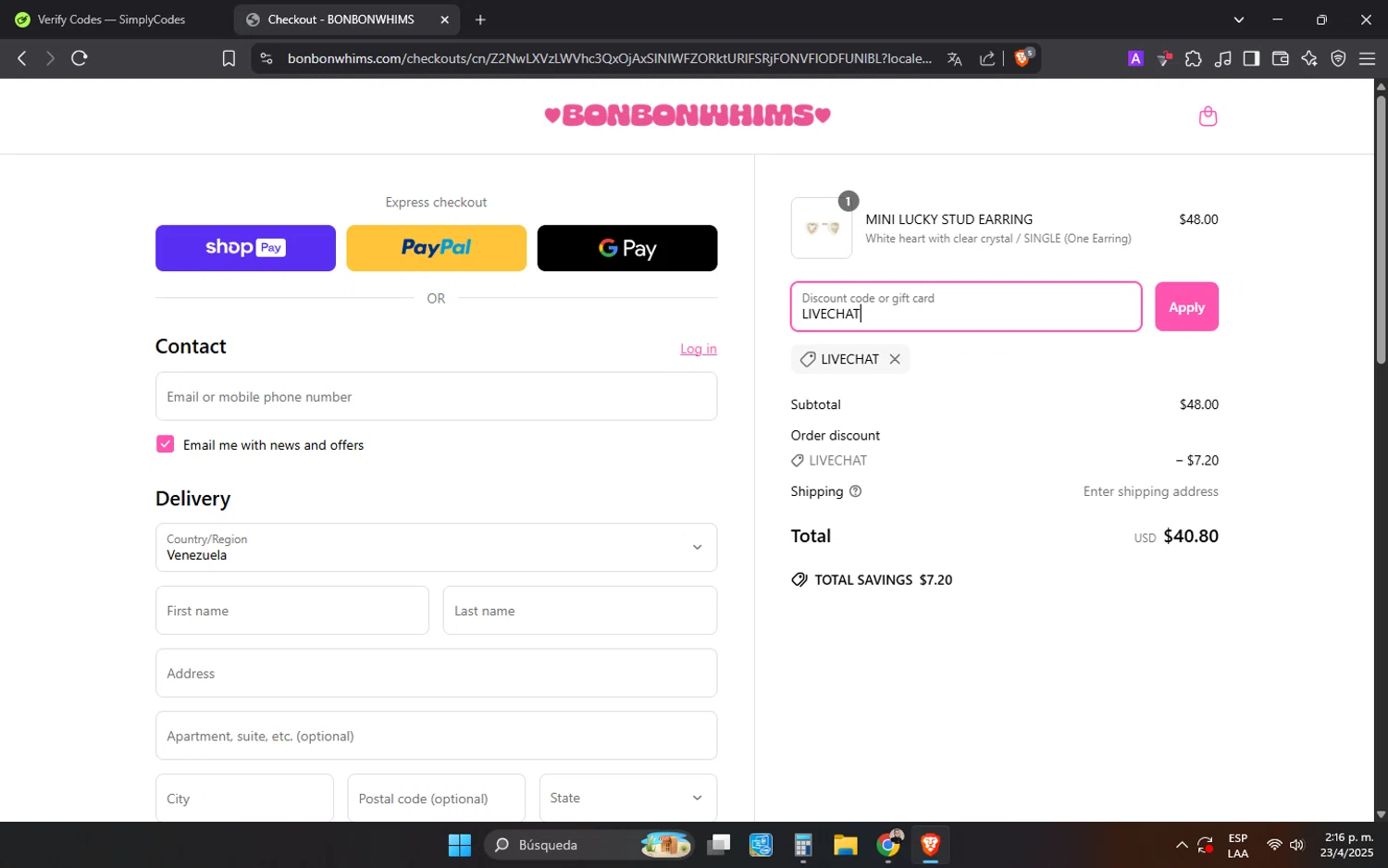Open the Windows Start menu
Viewport: 1388px width, 868px height.
pyautogui.click(x=459, y=845)
